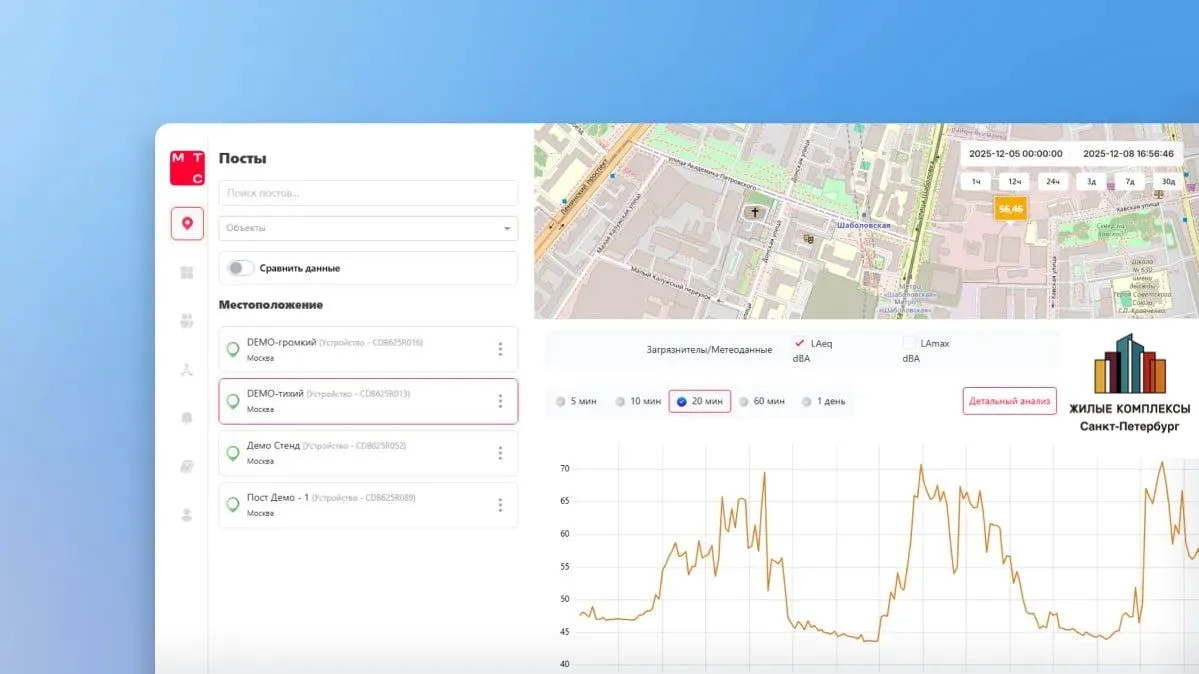Open the three-dot menu for Пост Демо - 1
This screenshot has width=1199, height=674.
pyautogui.click(x=500, y=505)
